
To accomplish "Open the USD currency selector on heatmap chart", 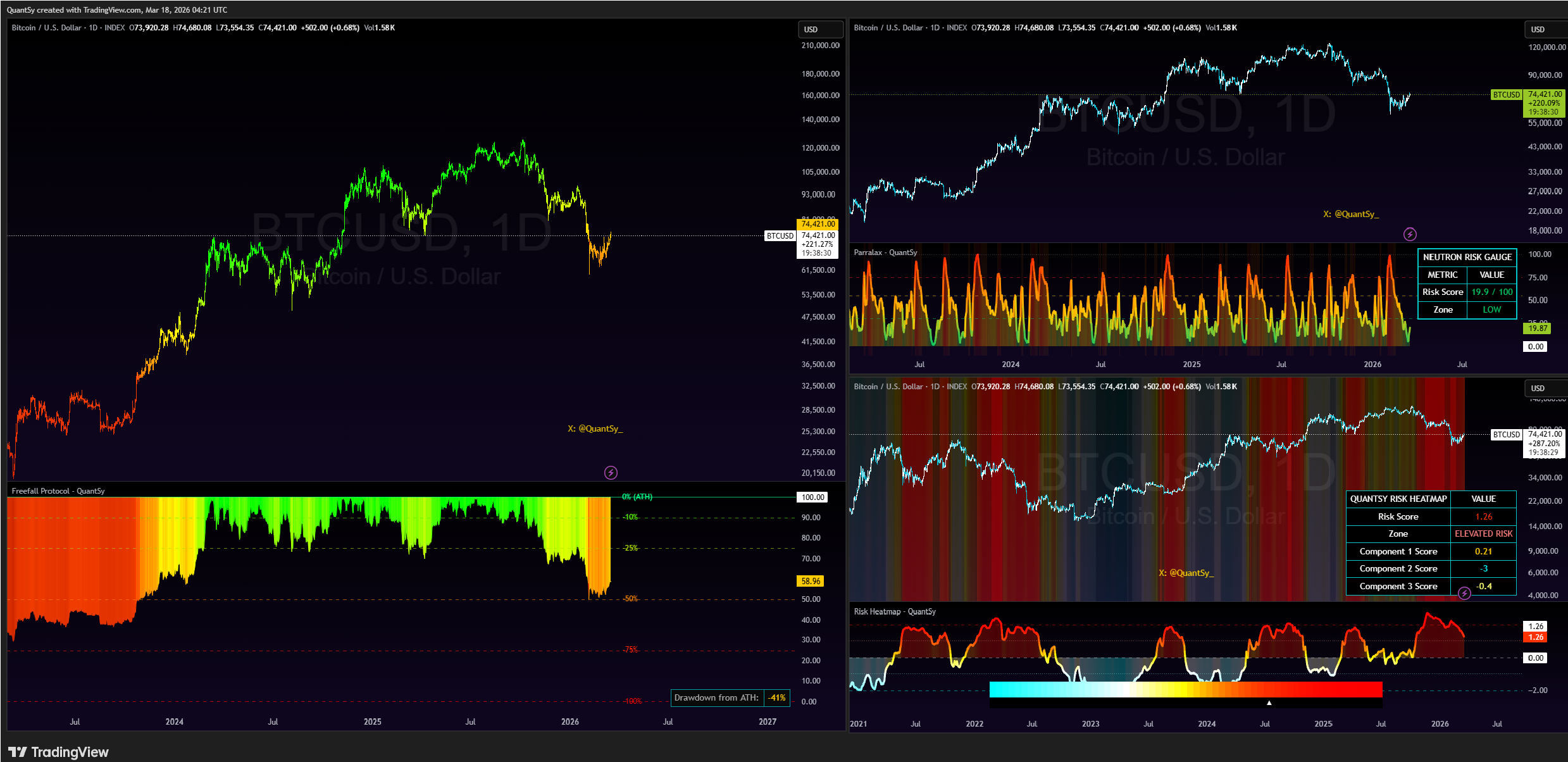I will click(x=1545, y=389).
